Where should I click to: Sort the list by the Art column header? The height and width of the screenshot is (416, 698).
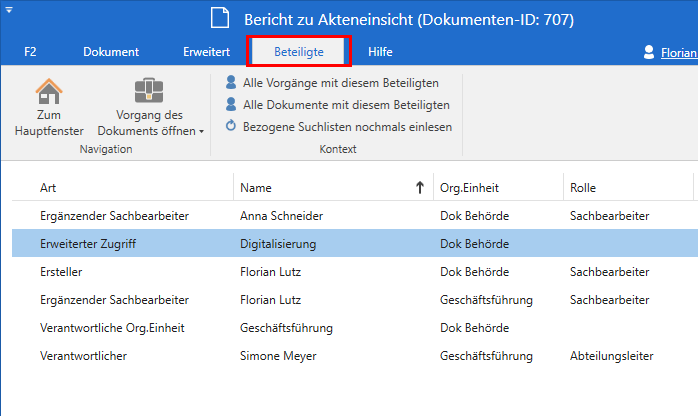point(120,187)
